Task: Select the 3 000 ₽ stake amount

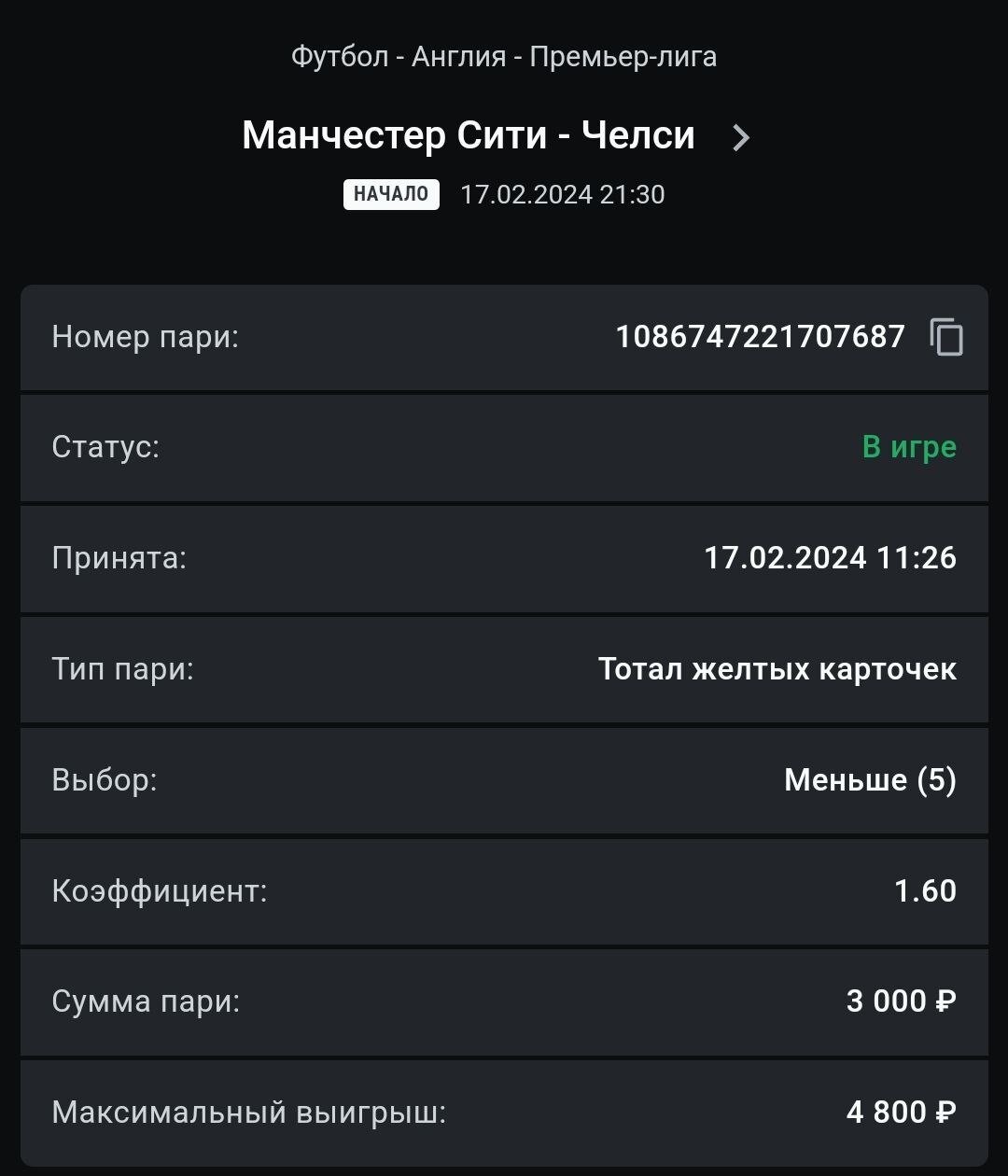Action: 901,1001
